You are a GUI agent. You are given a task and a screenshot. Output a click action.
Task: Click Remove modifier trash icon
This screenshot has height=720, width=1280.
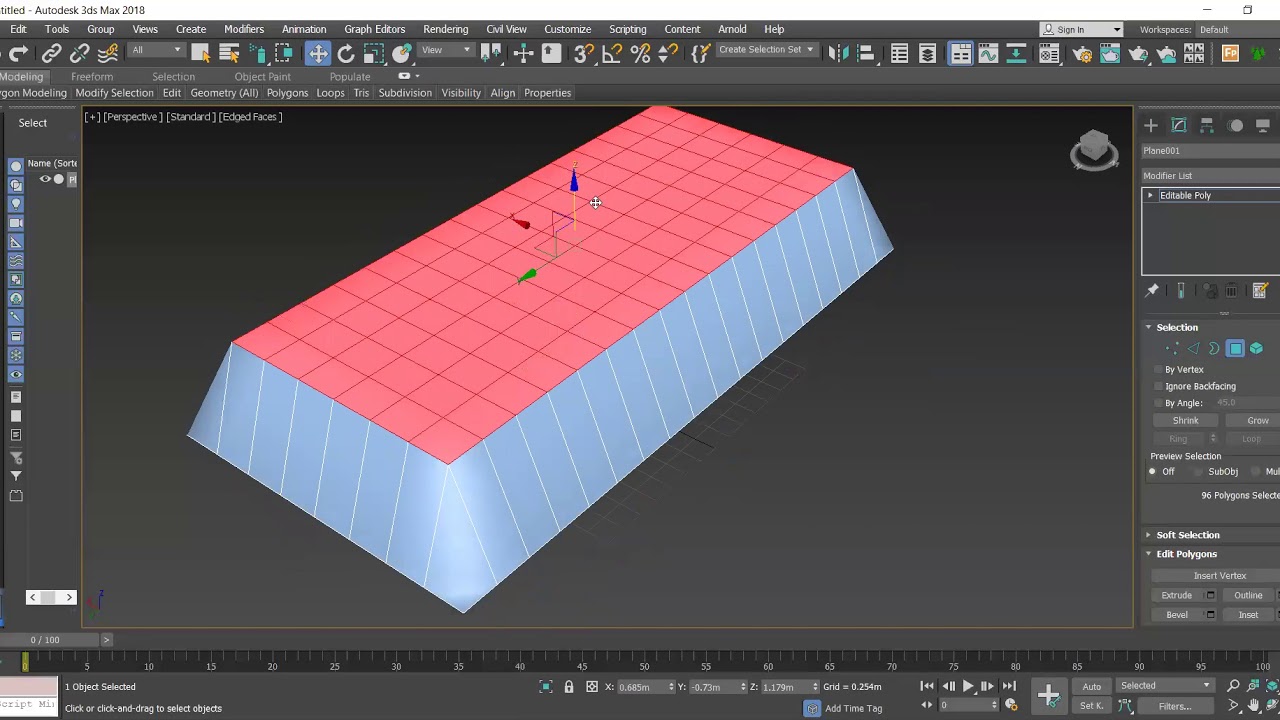[1232, 290]
